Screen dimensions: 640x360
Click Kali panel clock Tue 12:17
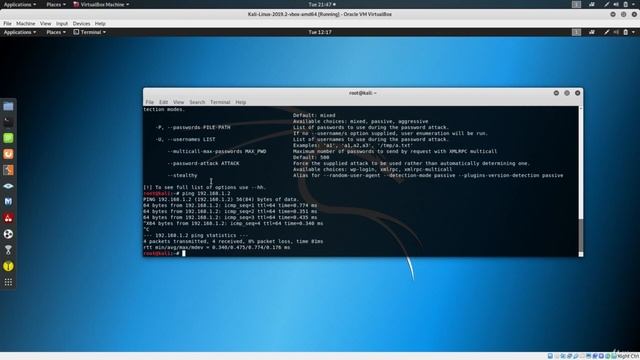pos(320,32)
